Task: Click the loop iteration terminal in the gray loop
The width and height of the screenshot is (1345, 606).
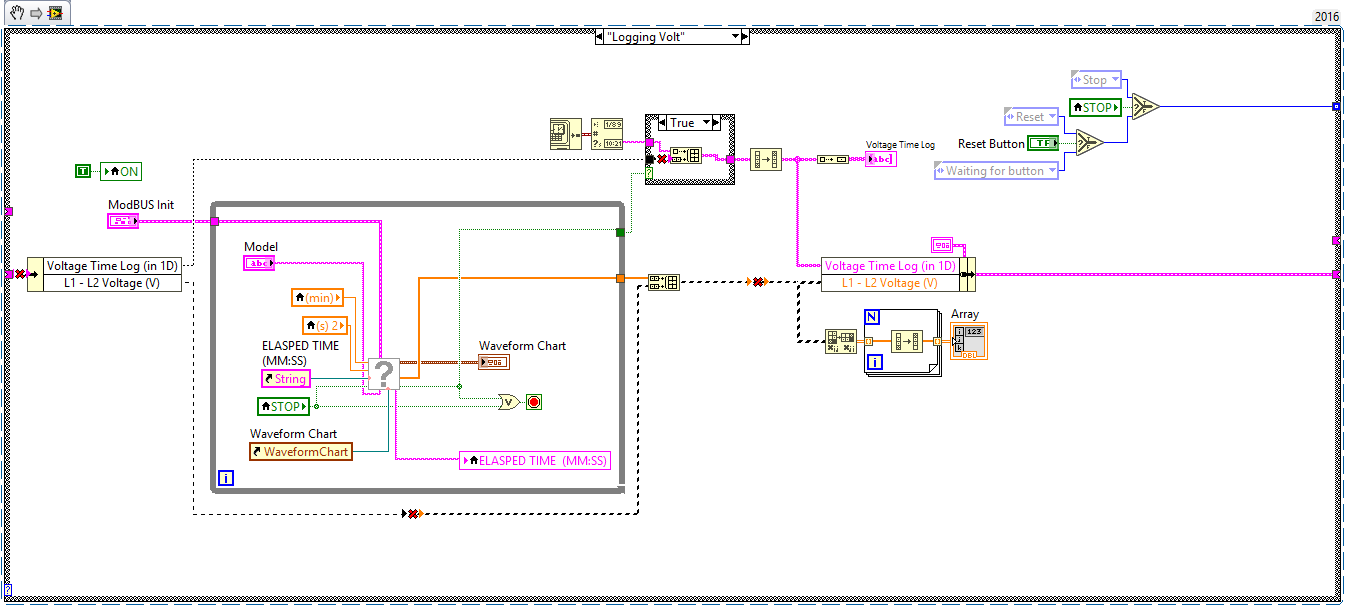Action: point(226,479)
